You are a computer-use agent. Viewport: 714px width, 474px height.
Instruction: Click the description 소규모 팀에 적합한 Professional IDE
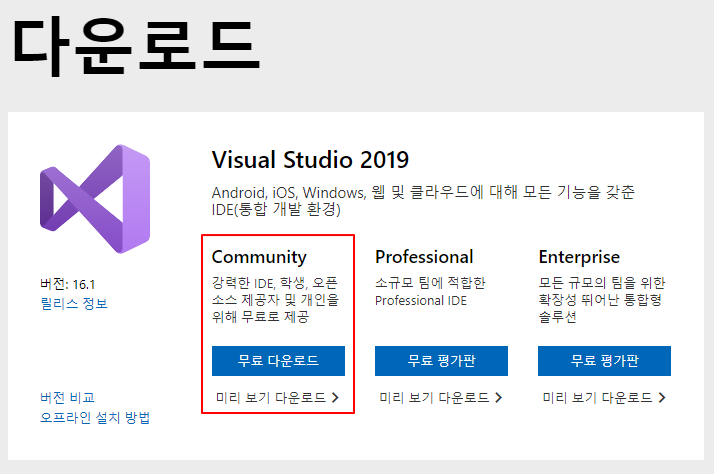tap(430, 291)
